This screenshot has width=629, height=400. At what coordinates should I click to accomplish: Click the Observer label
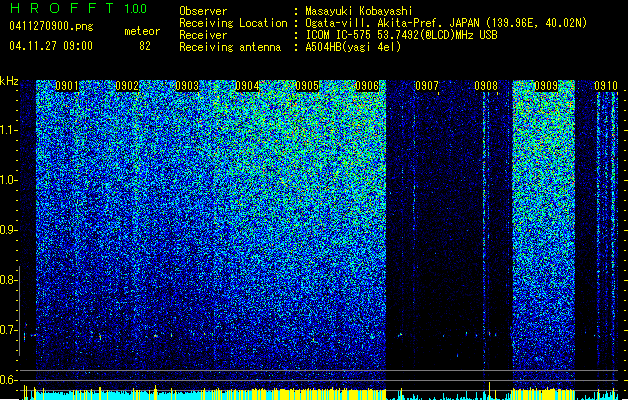pyautogui.click(x=203, y=11)
